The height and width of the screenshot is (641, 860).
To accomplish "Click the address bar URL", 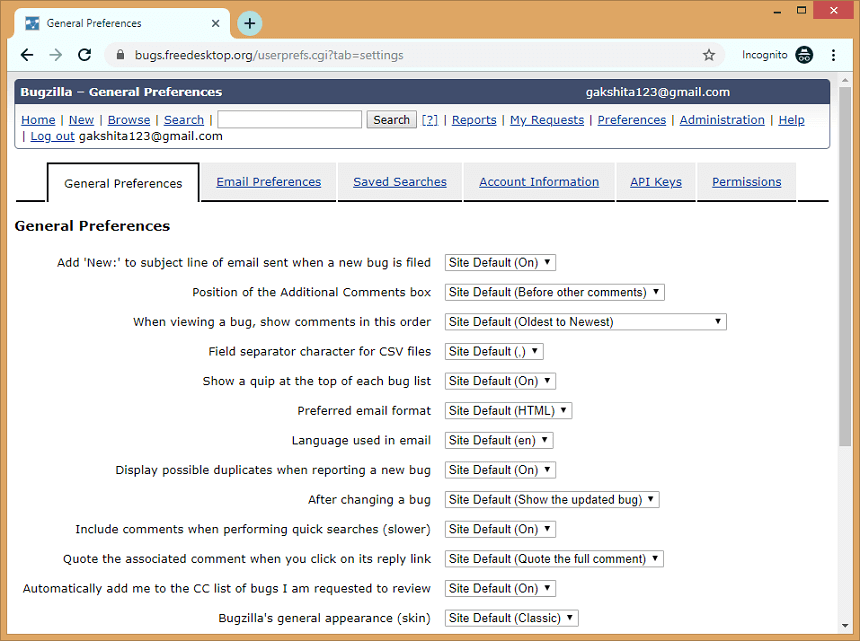I will [x=269, y=55].
